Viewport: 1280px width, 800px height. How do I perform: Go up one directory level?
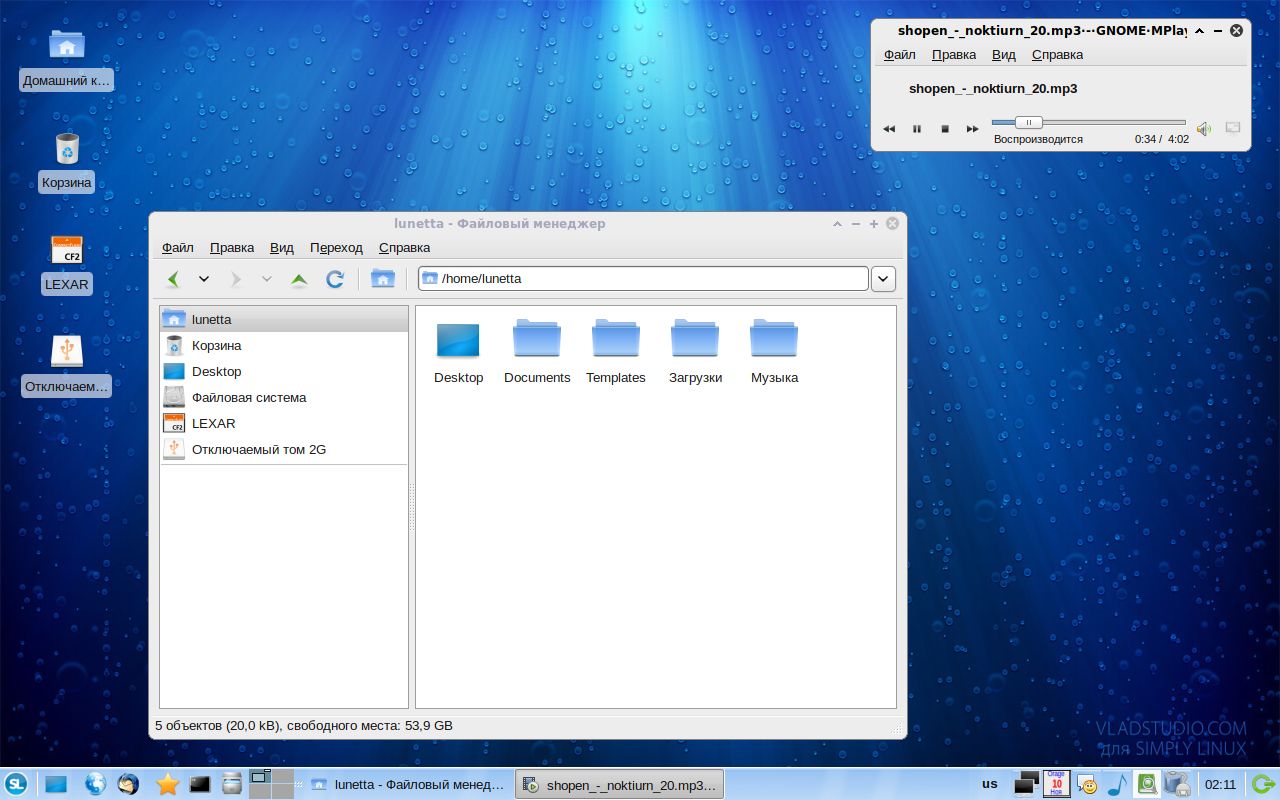tap(299, 279)
